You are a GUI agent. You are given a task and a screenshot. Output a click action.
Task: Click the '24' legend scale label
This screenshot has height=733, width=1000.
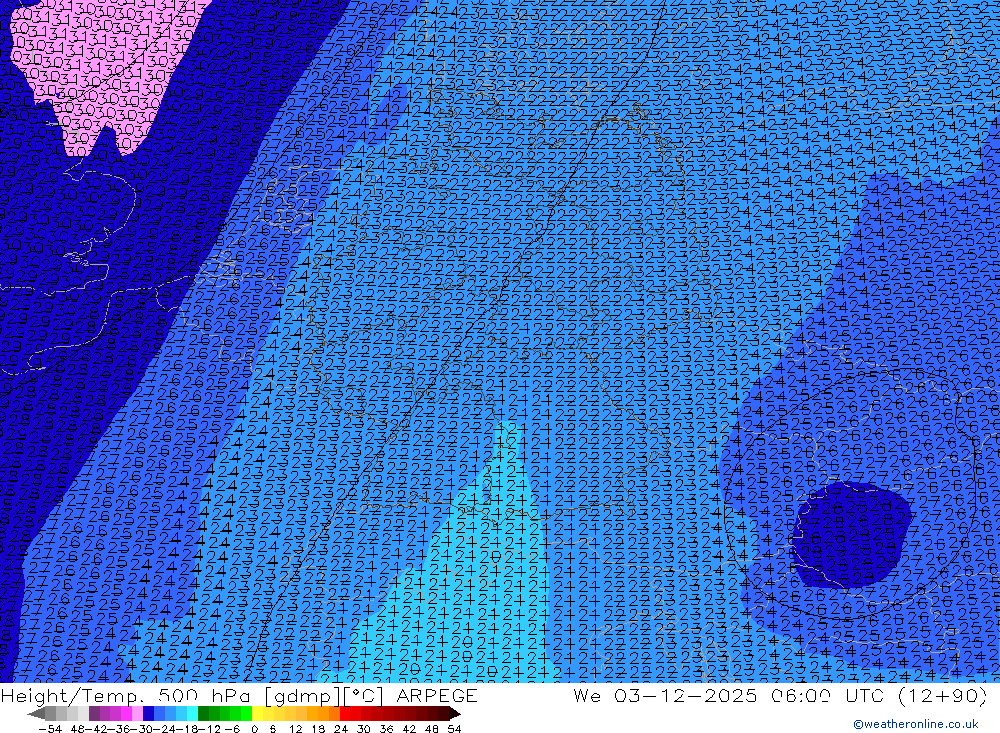[x=341, y=729]
